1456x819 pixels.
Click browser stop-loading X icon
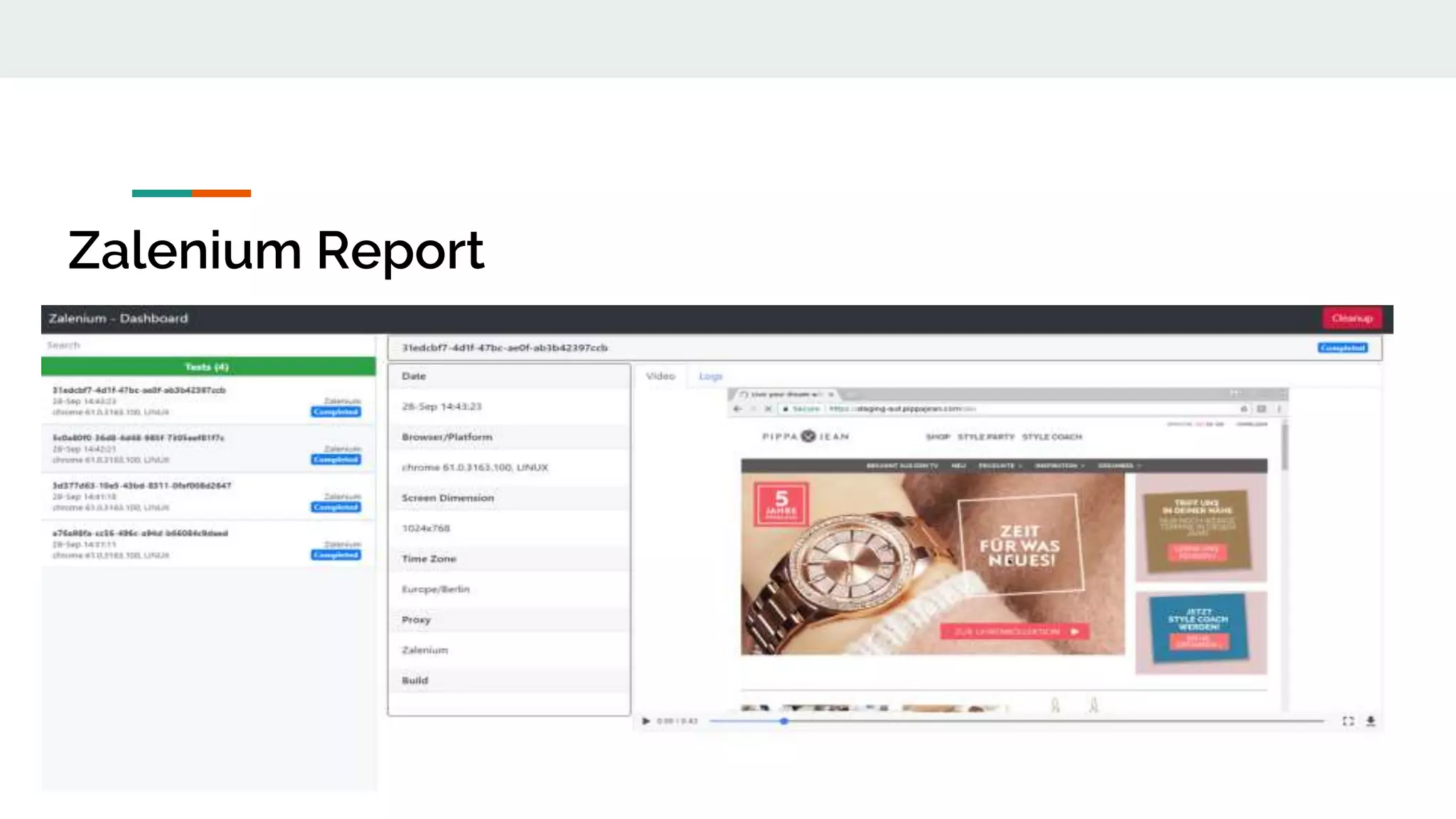tap(768, 409)
